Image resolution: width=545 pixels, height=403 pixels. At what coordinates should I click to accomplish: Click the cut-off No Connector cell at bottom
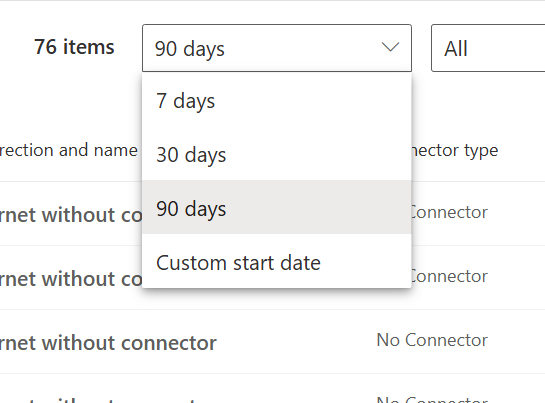point(432,399)
